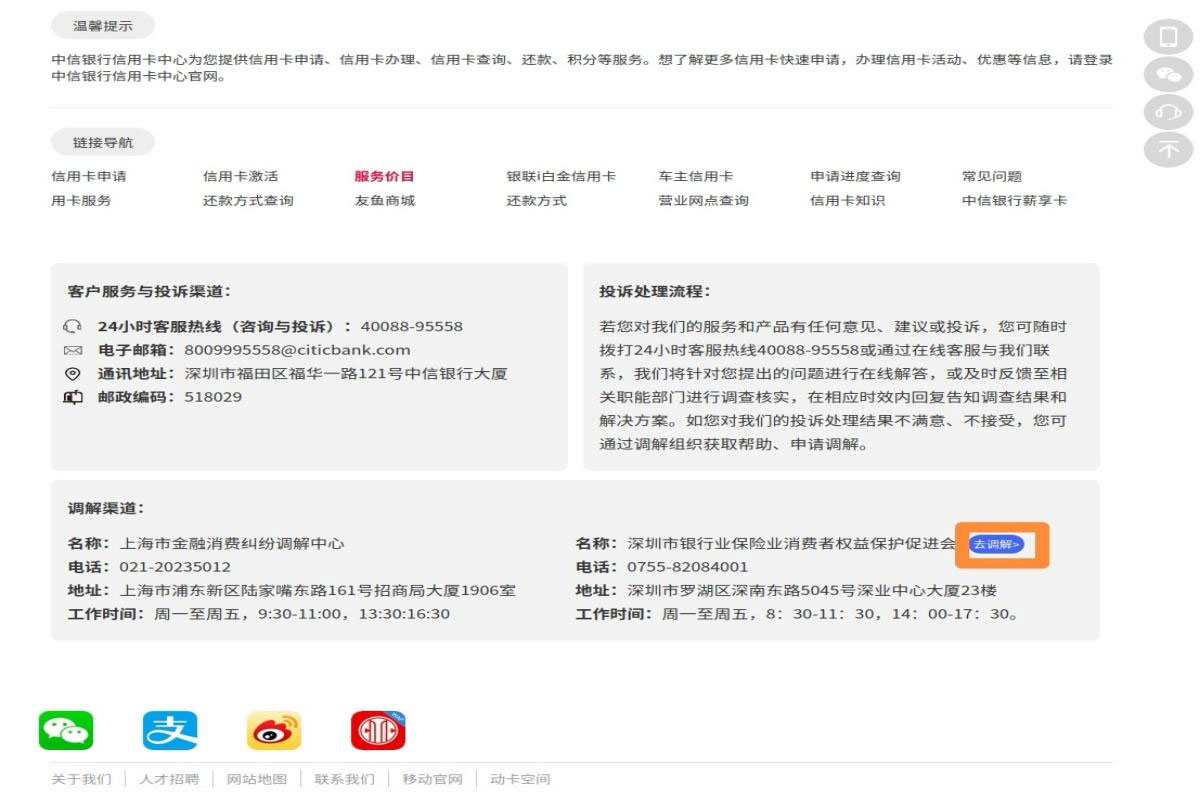1200x801 pixels.
Task: Click the Shanghai address 陆家嘴东路161号 line
Action: point(318,590)
